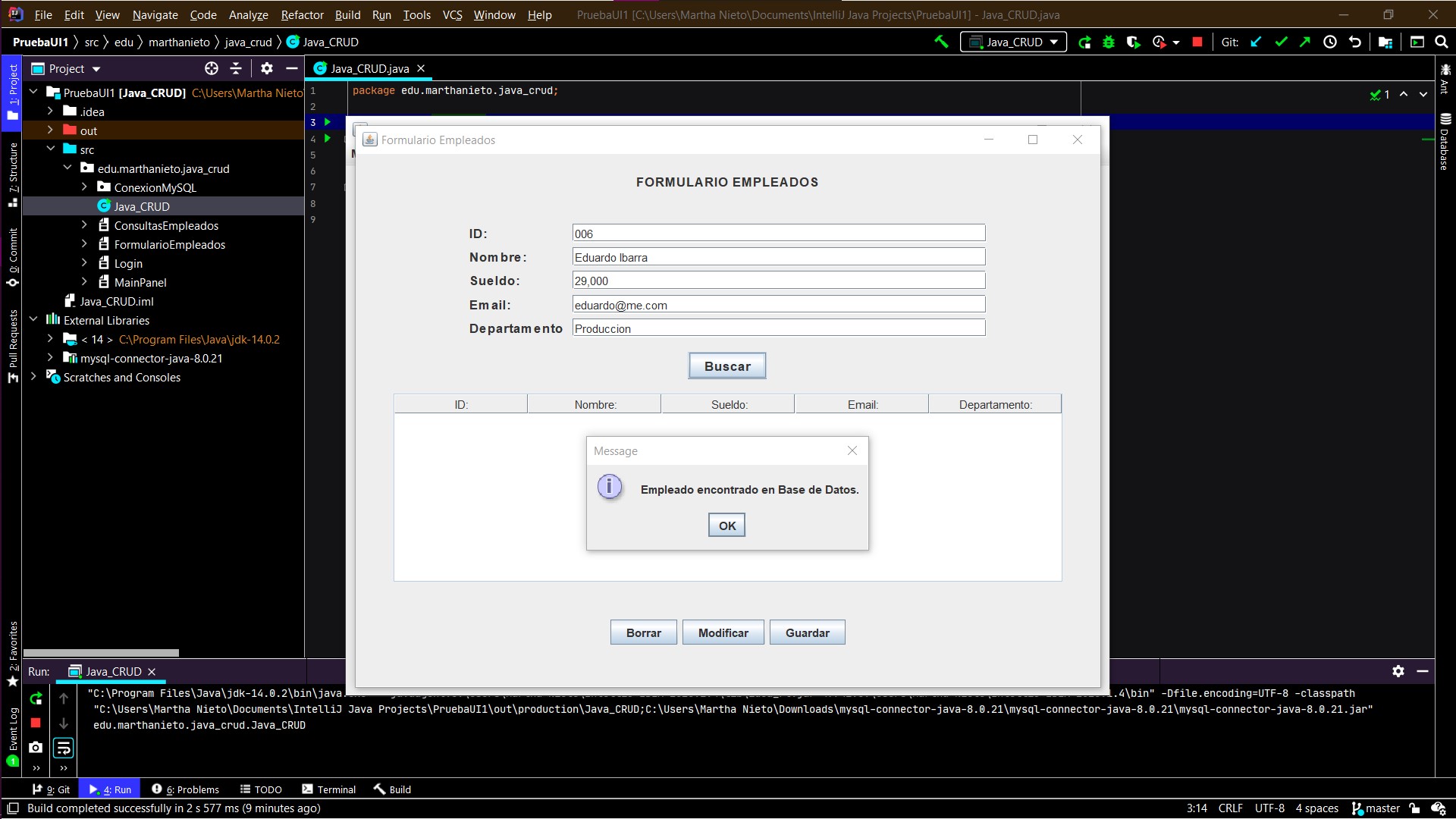Viewport: 1456px width, 819px height.
Task: Open the Git commit checkmark icon
Action: click(1281, 42)
